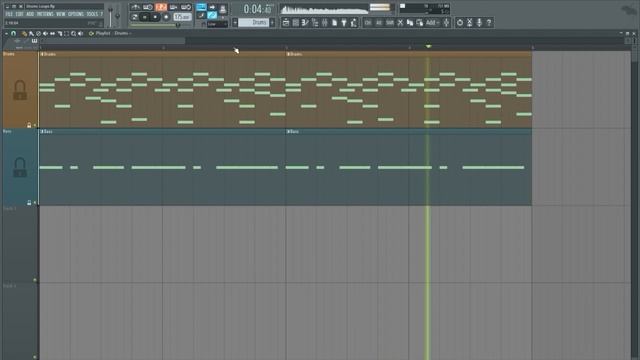The width and height of the screenshot is (640, 360).
Task: Mute Track 3 using its green dot
Action: [x=35, y=280]
